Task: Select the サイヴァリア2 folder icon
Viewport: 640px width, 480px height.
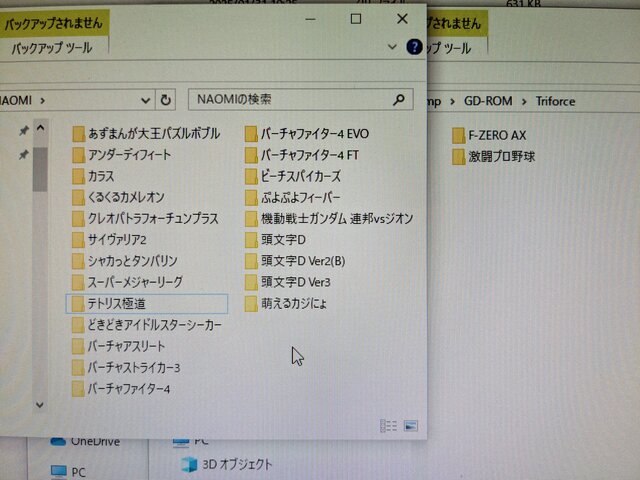Action: click(x=78, y=240)
